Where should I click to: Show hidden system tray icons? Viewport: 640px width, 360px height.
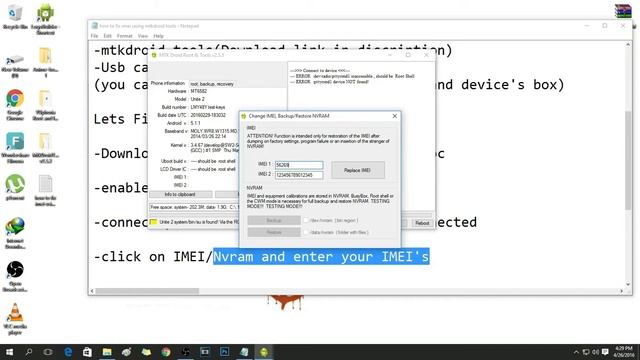[x=576, y=352]
